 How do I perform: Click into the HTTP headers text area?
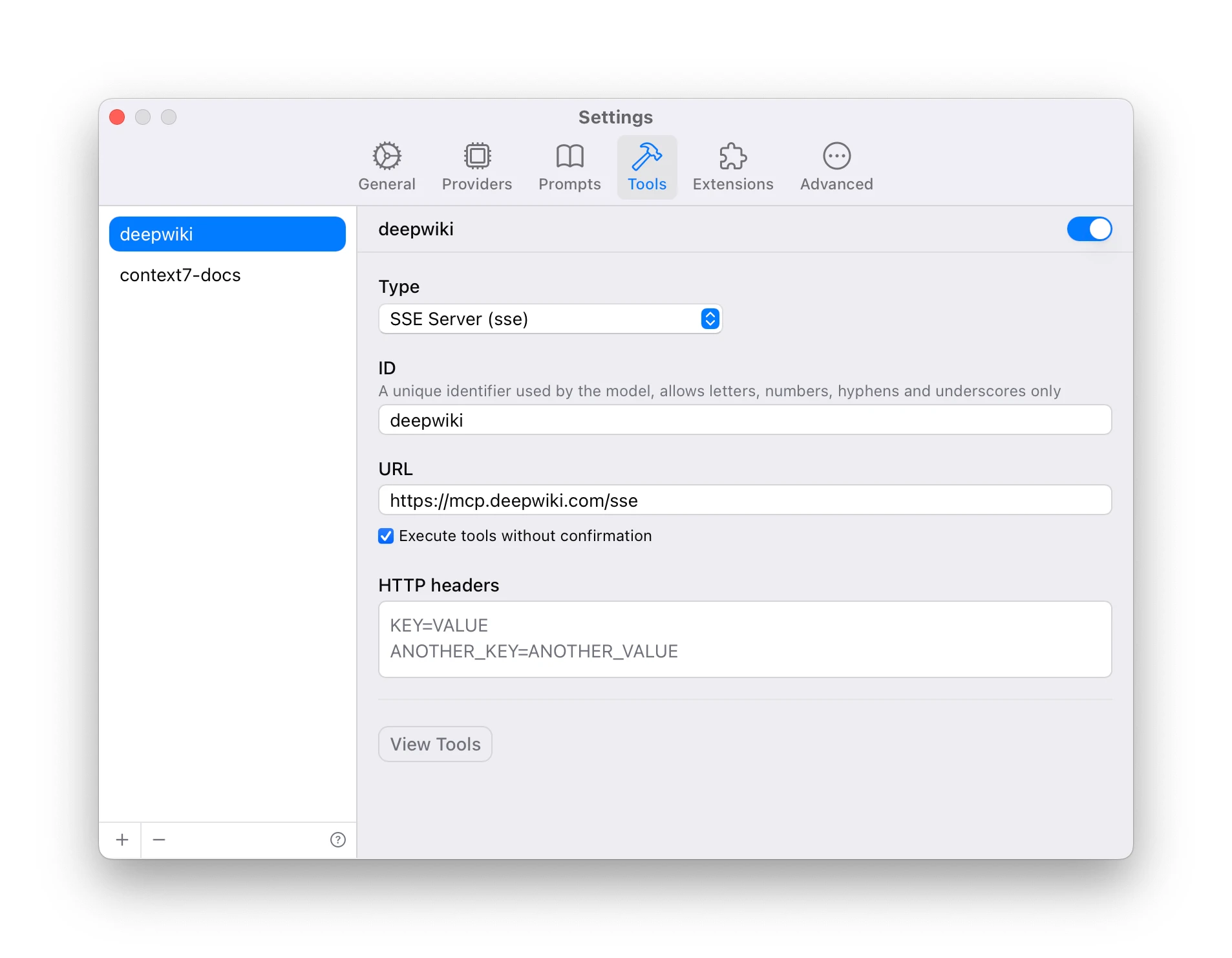click(x=745, y=639)
